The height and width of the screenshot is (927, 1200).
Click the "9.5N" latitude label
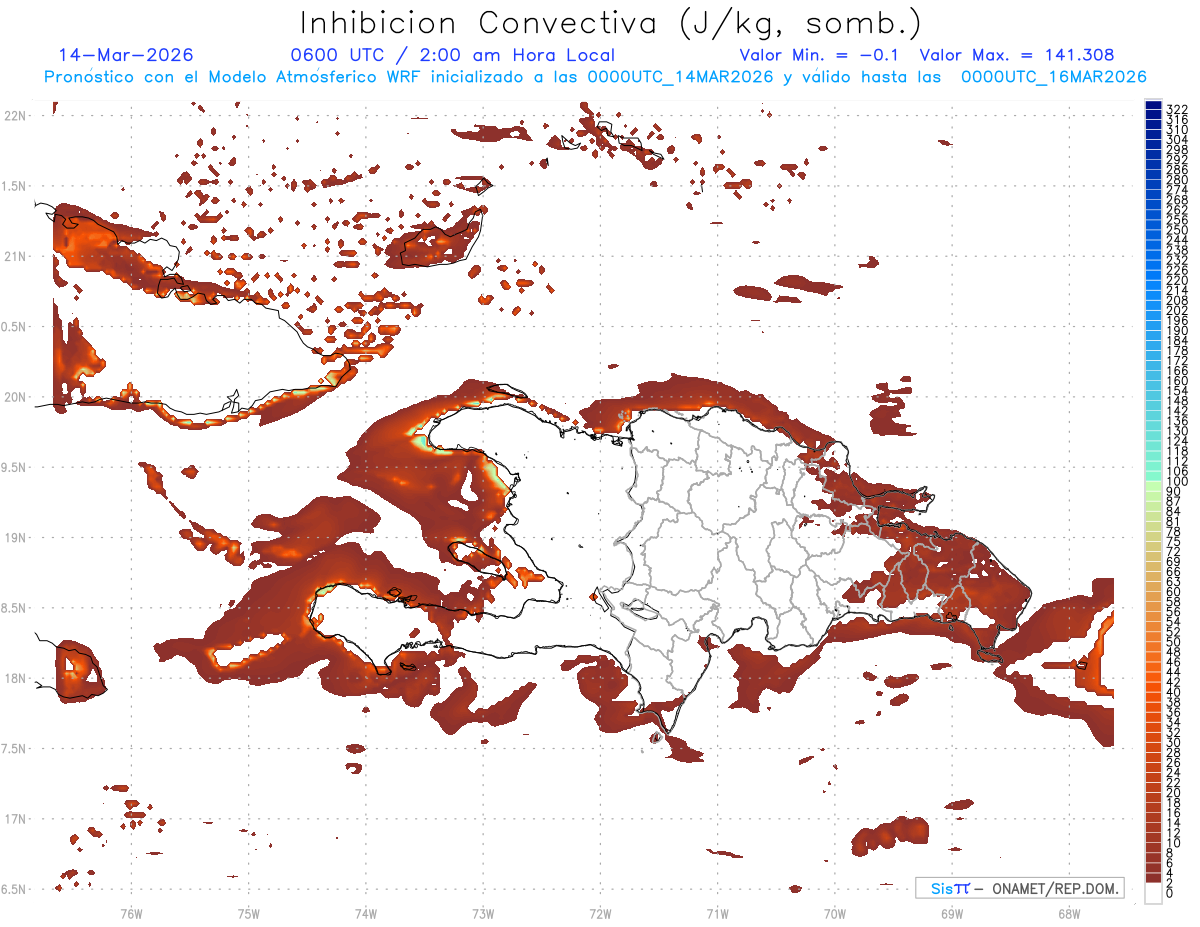click(x=14, y=468)
